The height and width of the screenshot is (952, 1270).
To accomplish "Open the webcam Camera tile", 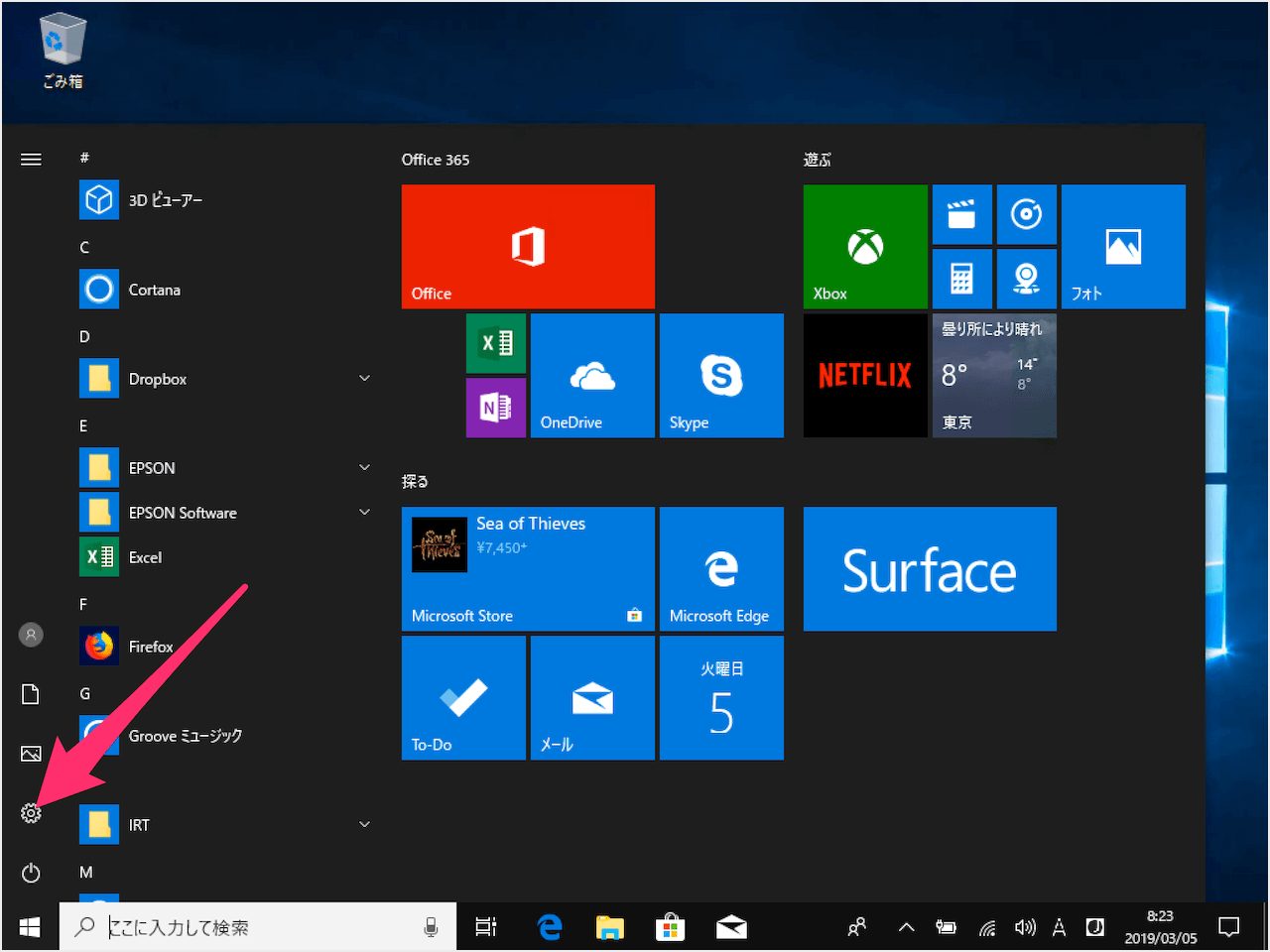I will click(x=1027, y=279).
